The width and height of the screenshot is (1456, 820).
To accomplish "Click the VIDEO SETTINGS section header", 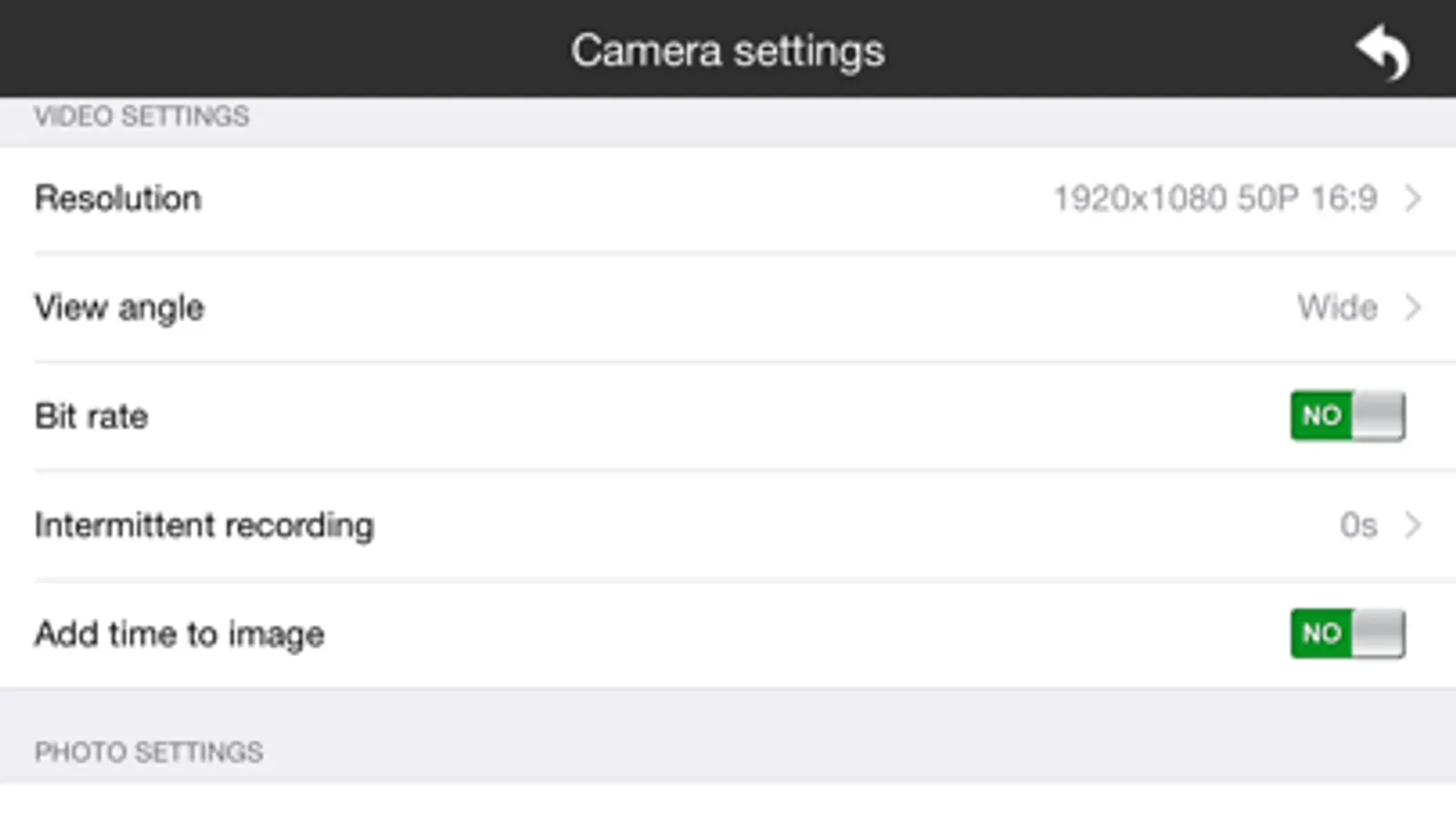I will tap(141, 117).
